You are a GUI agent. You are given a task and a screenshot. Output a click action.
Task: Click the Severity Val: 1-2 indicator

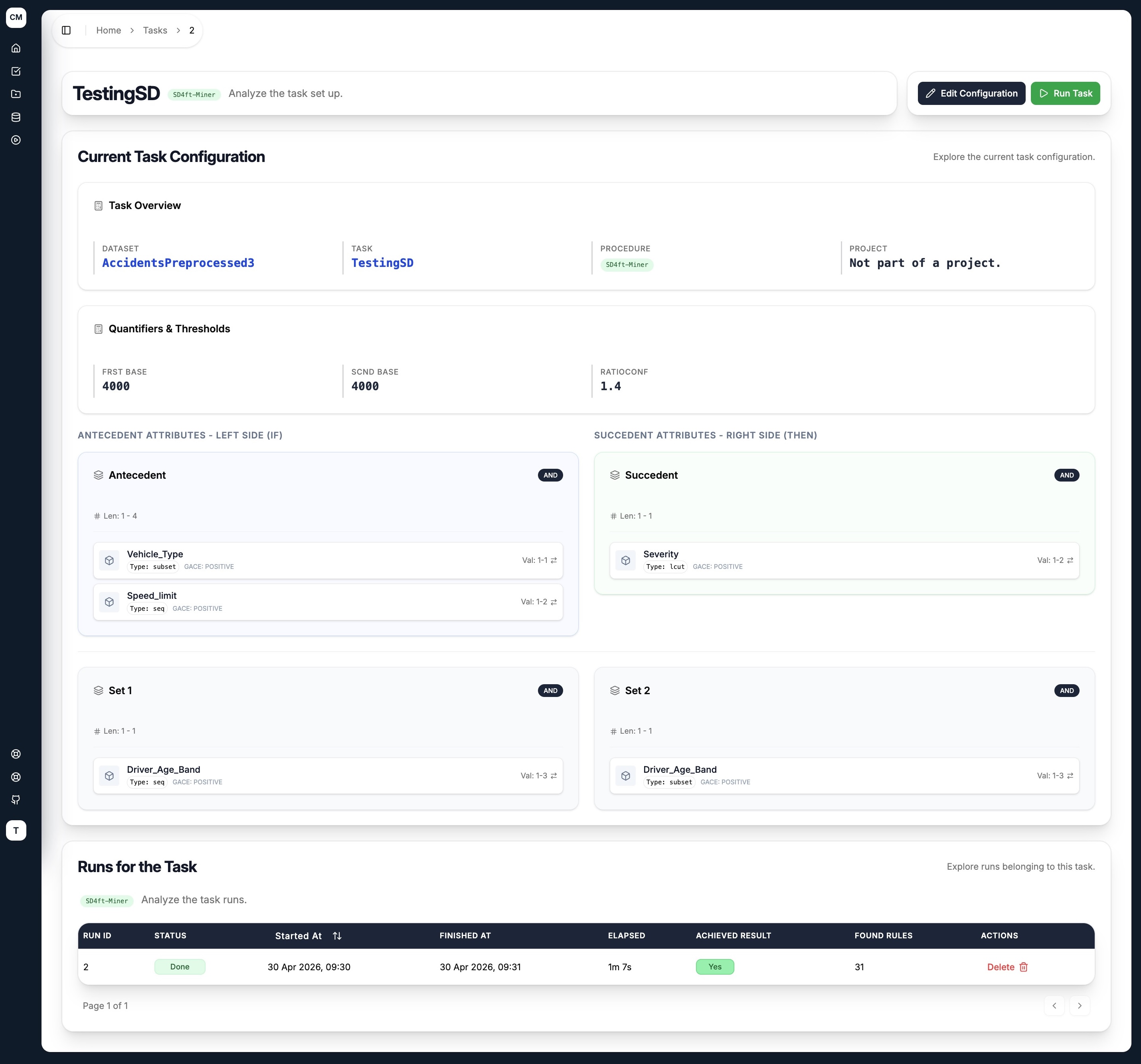point(1055,561)
